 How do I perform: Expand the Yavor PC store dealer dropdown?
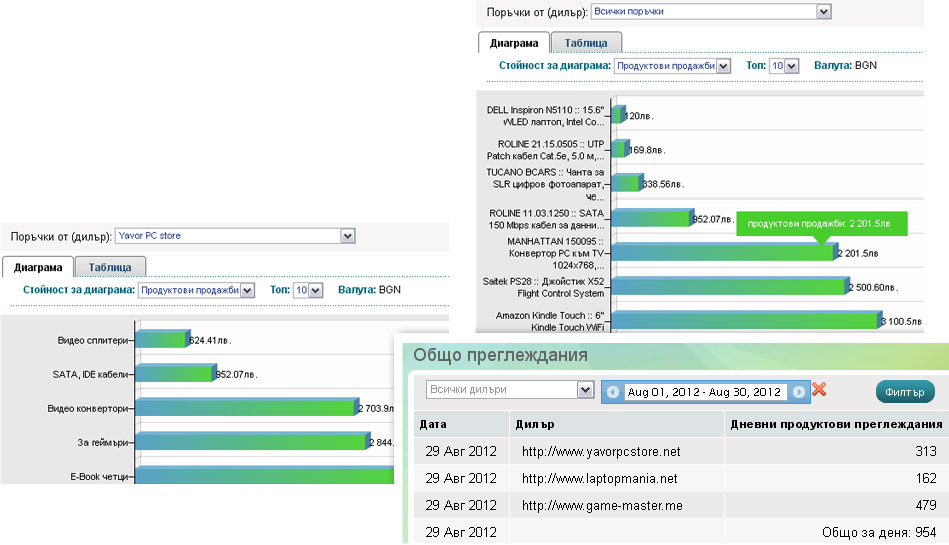tap(235, 236)
